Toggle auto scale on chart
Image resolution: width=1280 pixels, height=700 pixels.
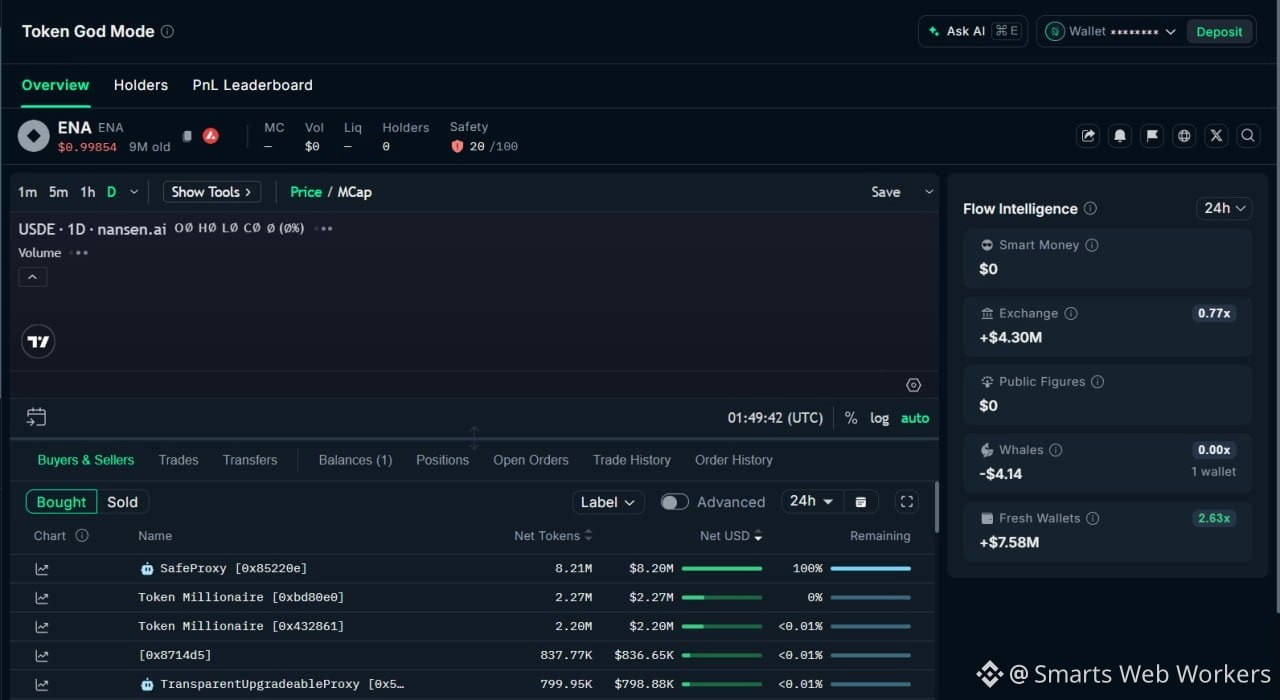pyautogui.click(x=915, y=418)
